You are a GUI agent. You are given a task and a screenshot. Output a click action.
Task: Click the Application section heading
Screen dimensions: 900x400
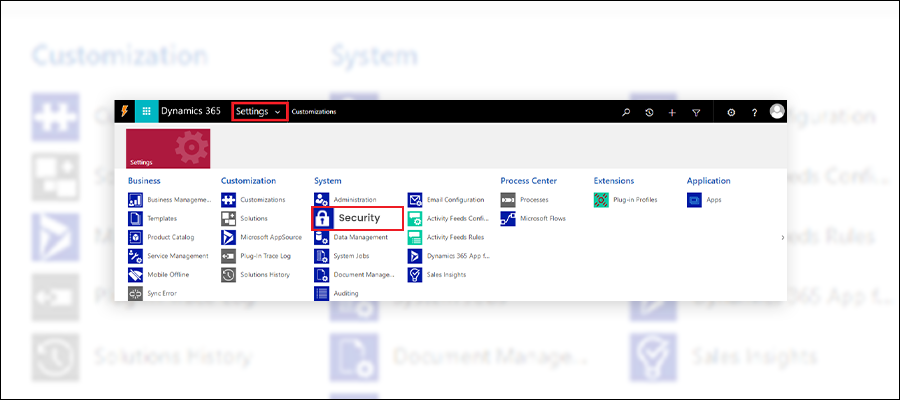709,181
